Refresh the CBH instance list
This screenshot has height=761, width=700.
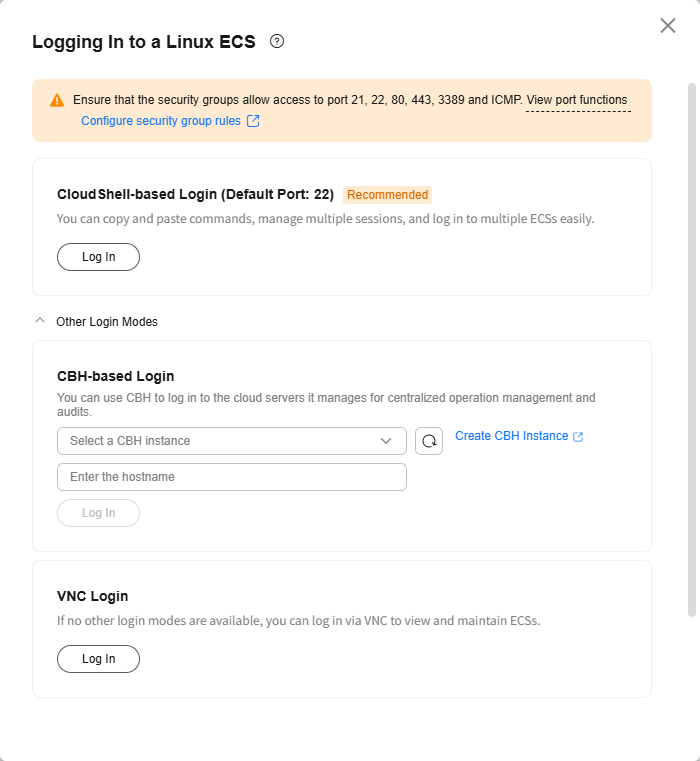point(429,441)
